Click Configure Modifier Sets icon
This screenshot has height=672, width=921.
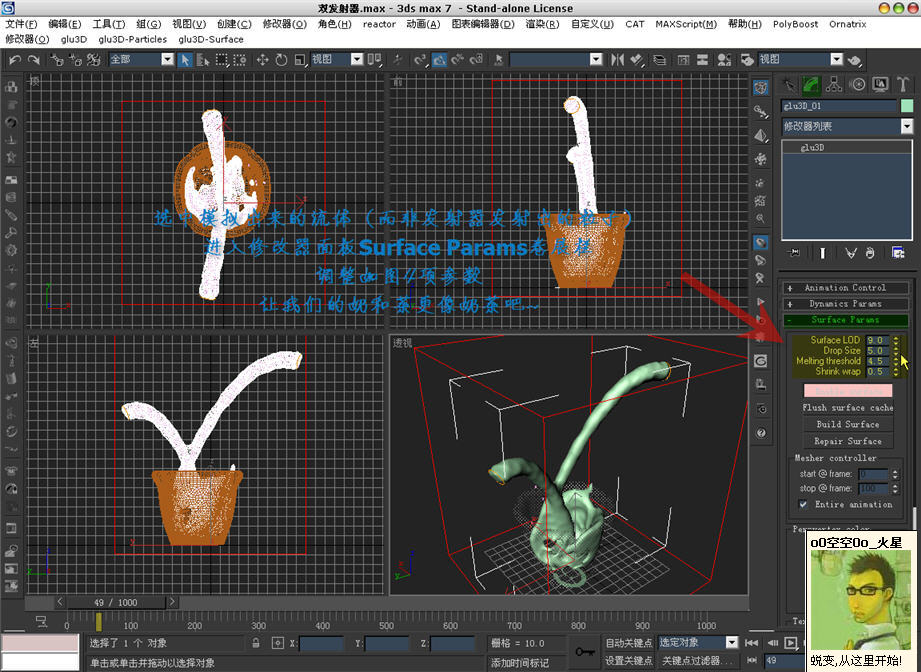pyautogui.click(x=898, y=253)
